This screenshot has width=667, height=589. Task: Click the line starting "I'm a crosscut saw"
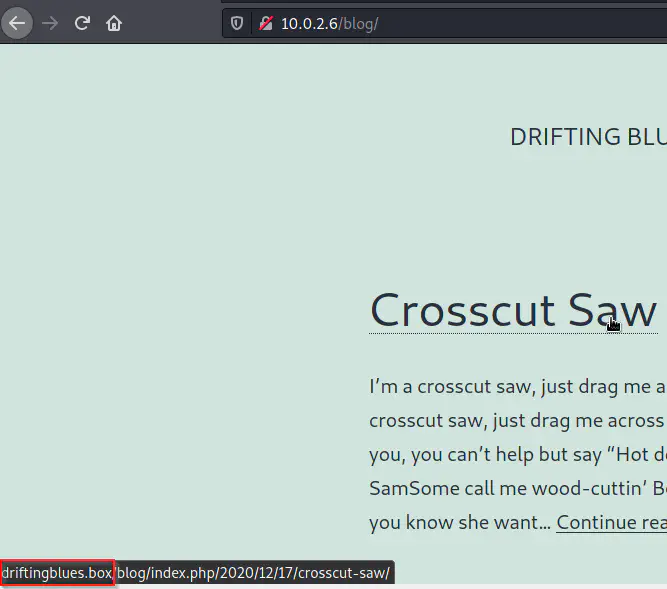click(x=516, y=386)
